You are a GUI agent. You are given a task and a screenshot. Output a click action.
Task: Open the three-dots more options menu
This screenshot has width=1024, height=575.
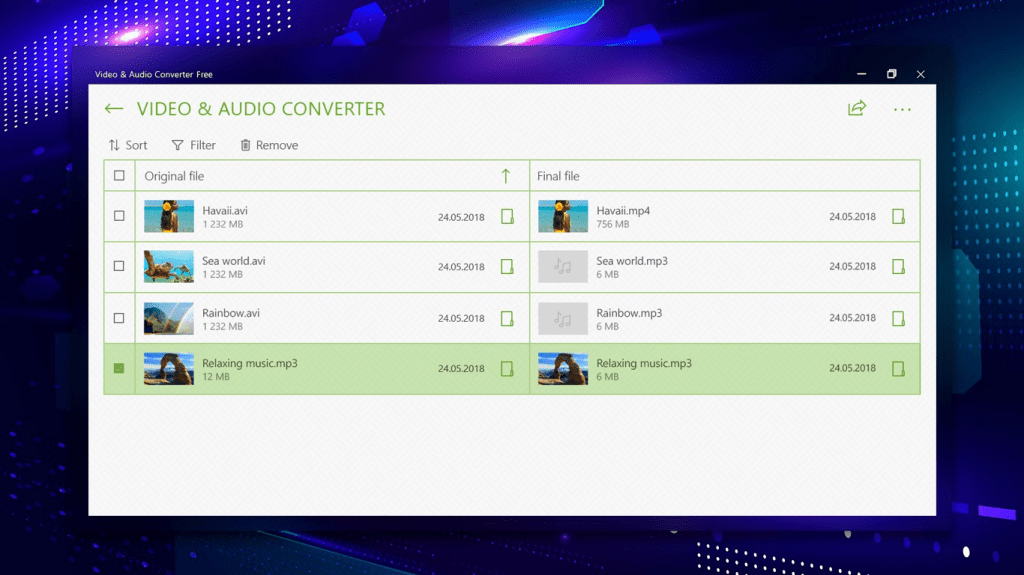pyautogui.click(x=902, y=110)
